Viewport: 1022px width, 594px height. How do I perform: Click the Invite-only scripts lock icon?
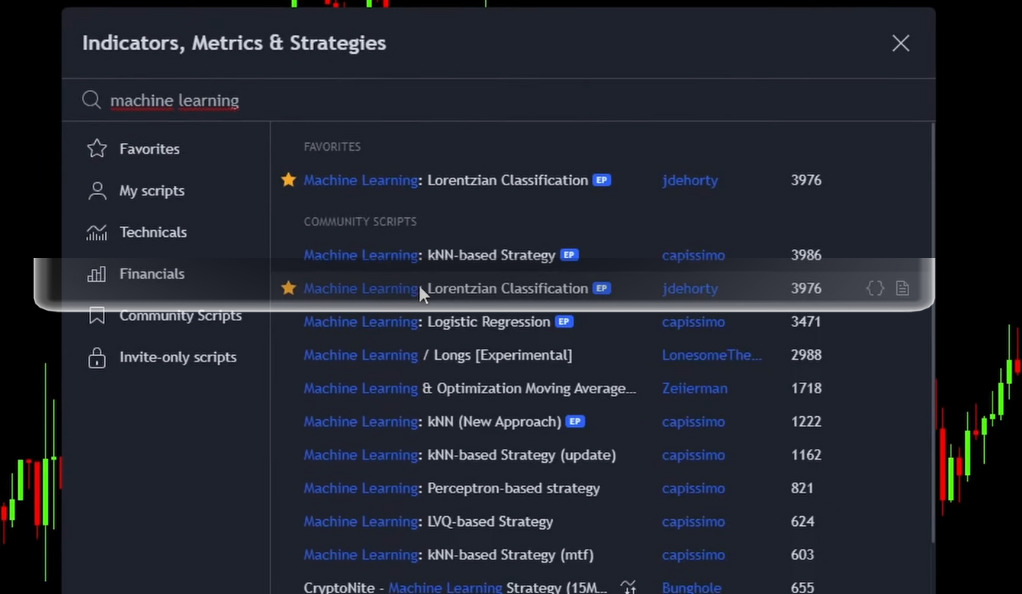pyautogui.click(x=96, y=357)
